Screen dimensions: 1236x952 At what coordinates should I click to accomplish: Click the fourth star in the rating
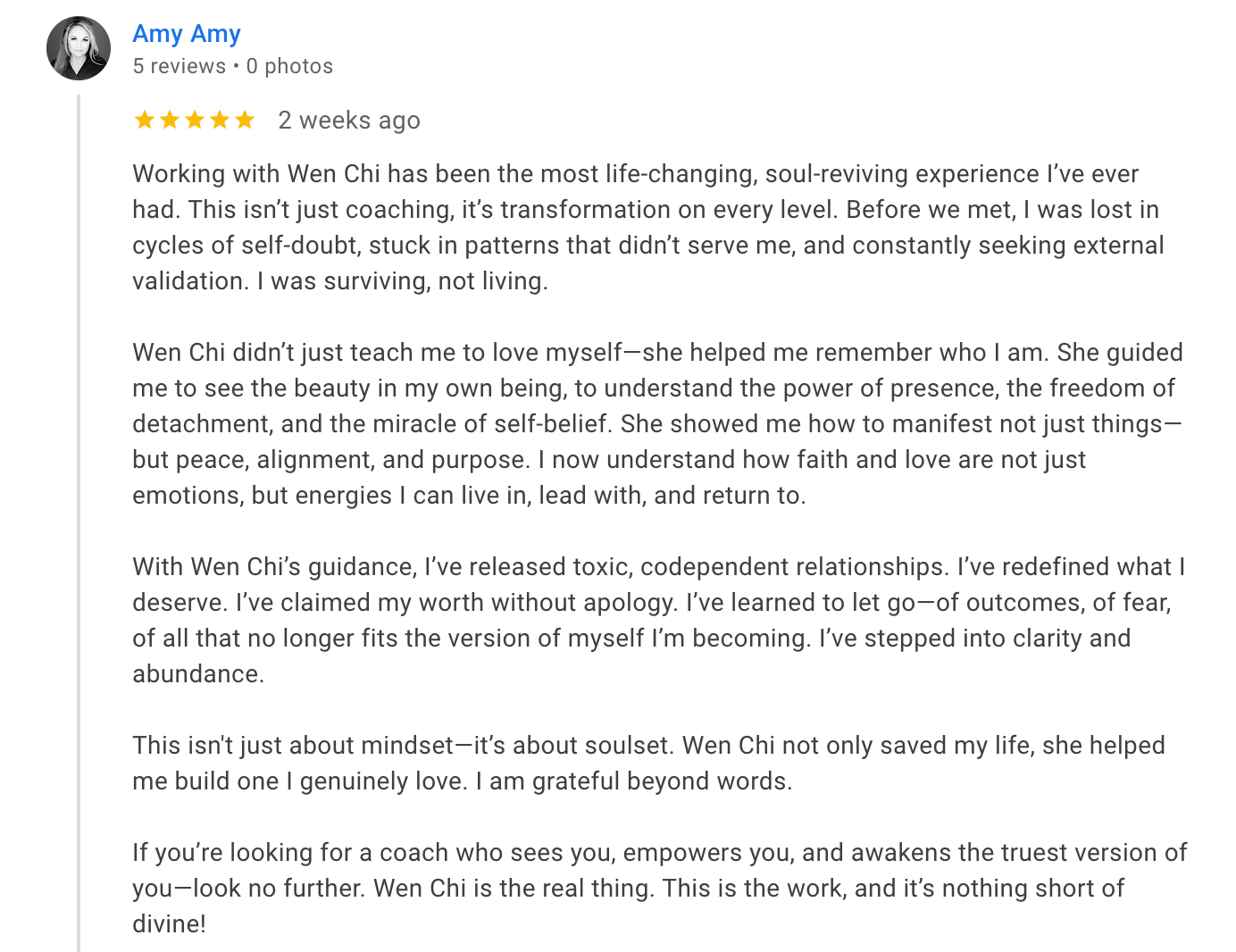point(220,120)
